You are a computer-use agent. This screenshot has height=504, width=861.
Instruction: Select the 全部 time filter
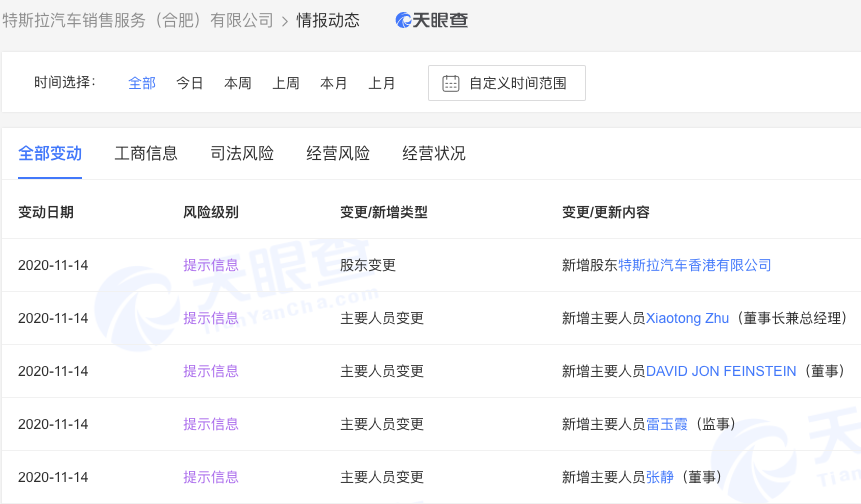tap(142, 83)
